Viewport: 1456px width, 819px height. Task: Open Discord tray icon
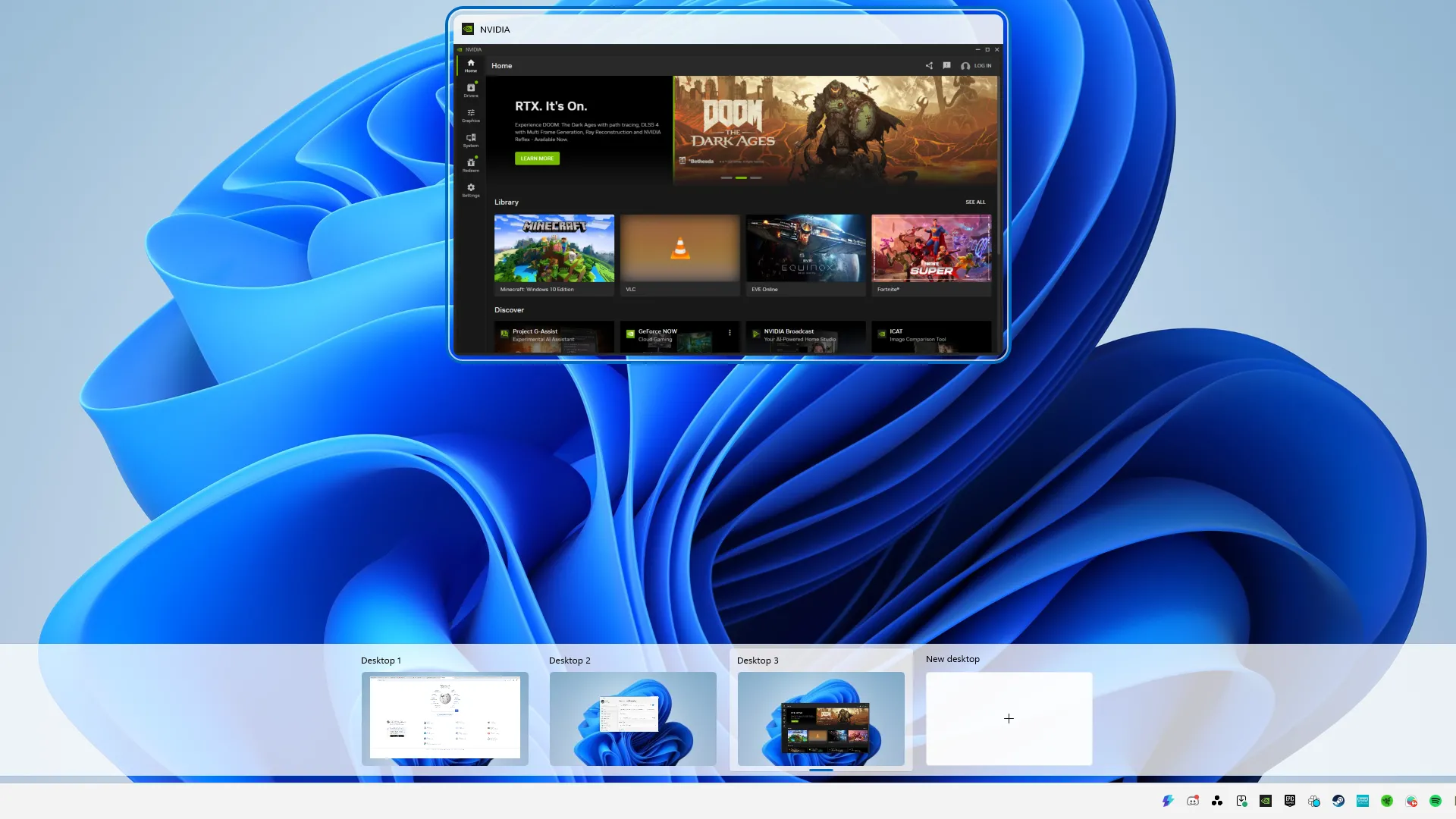tap(1193, 801)
